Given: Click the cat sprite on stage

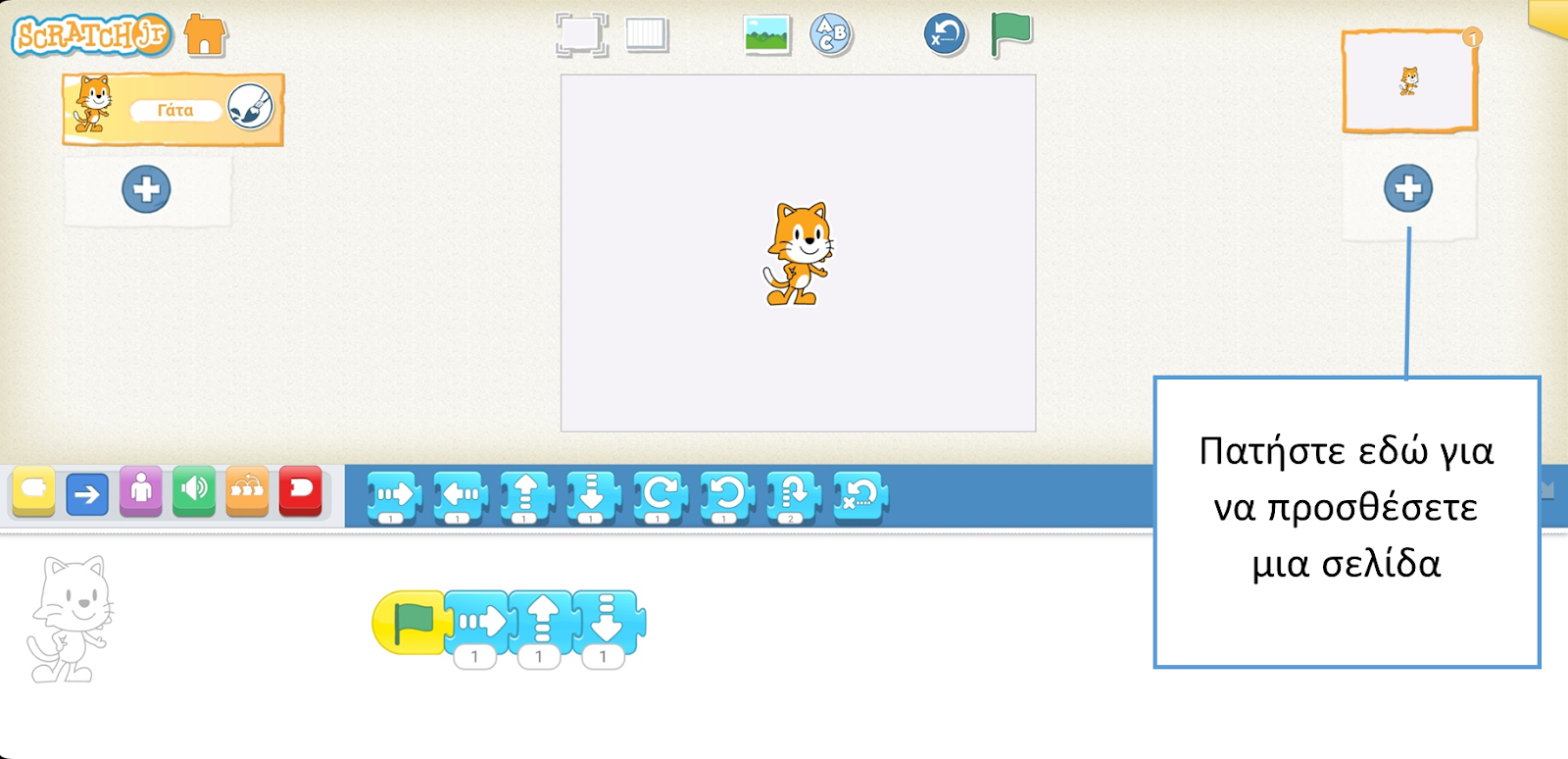Looking at the screenshot, I should tap(798, 254).
